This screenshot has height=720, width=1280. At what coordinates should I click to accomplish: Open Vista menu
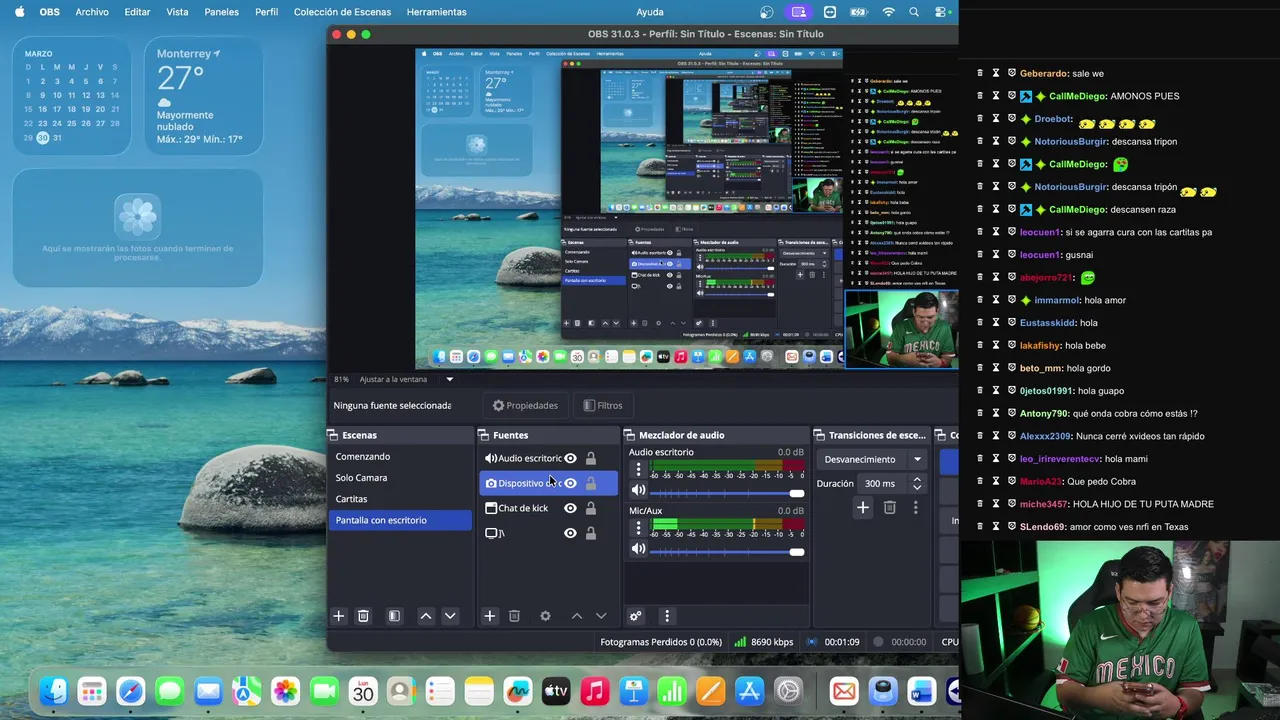177,12
